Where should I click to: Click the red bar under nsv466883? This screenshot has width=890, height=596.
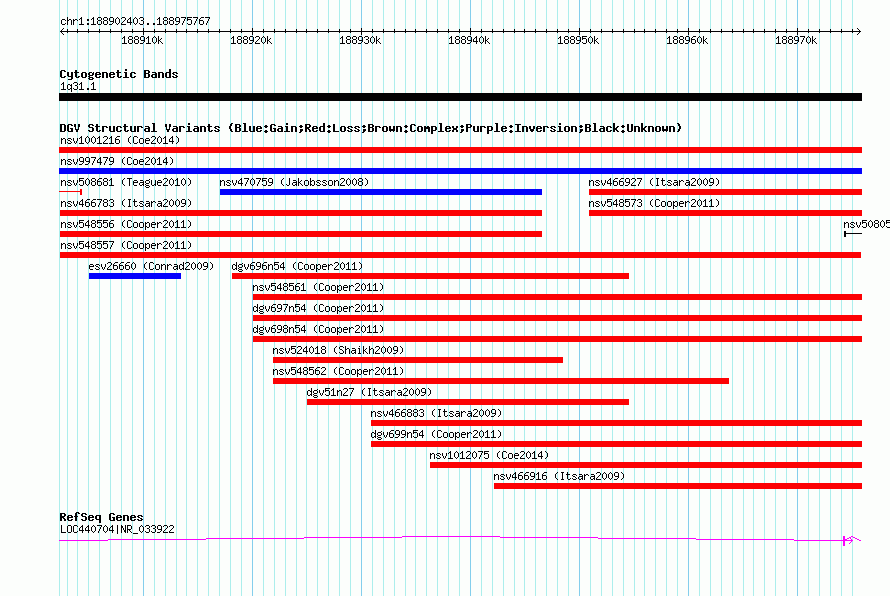[x=616, y=423]
